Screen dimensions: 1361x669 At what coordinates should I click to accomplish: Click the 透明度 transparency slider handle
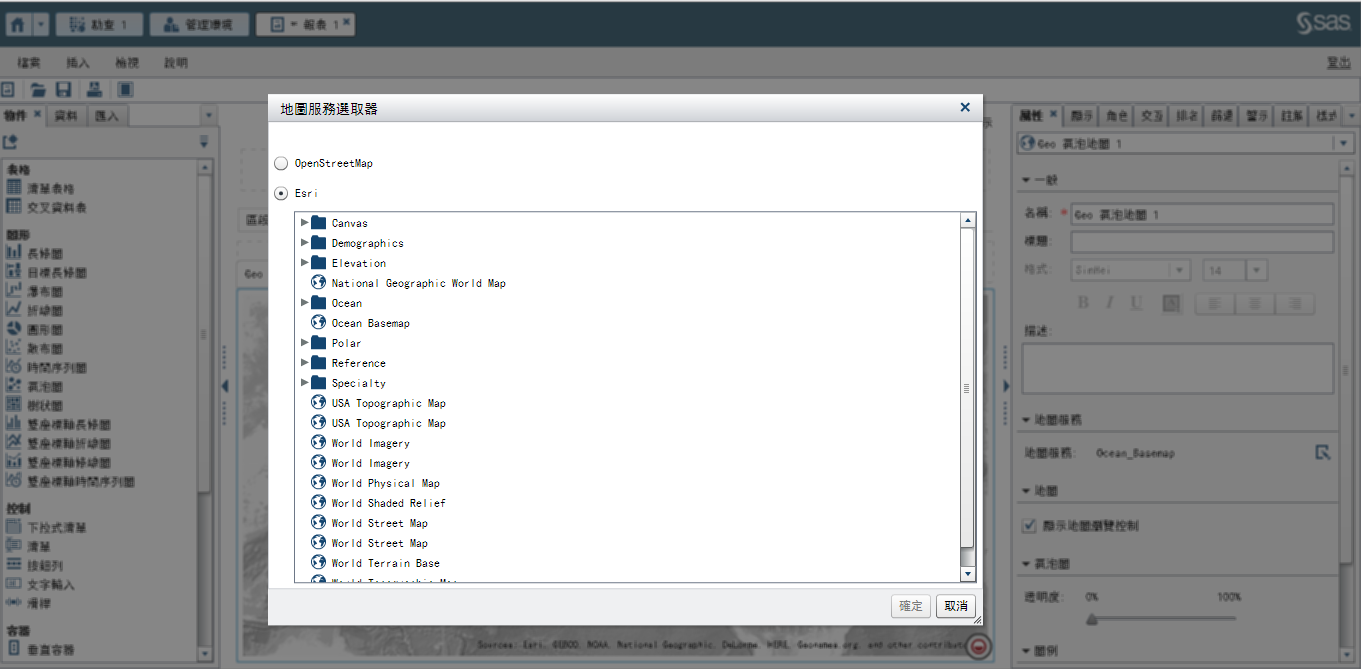[1091, 619]
